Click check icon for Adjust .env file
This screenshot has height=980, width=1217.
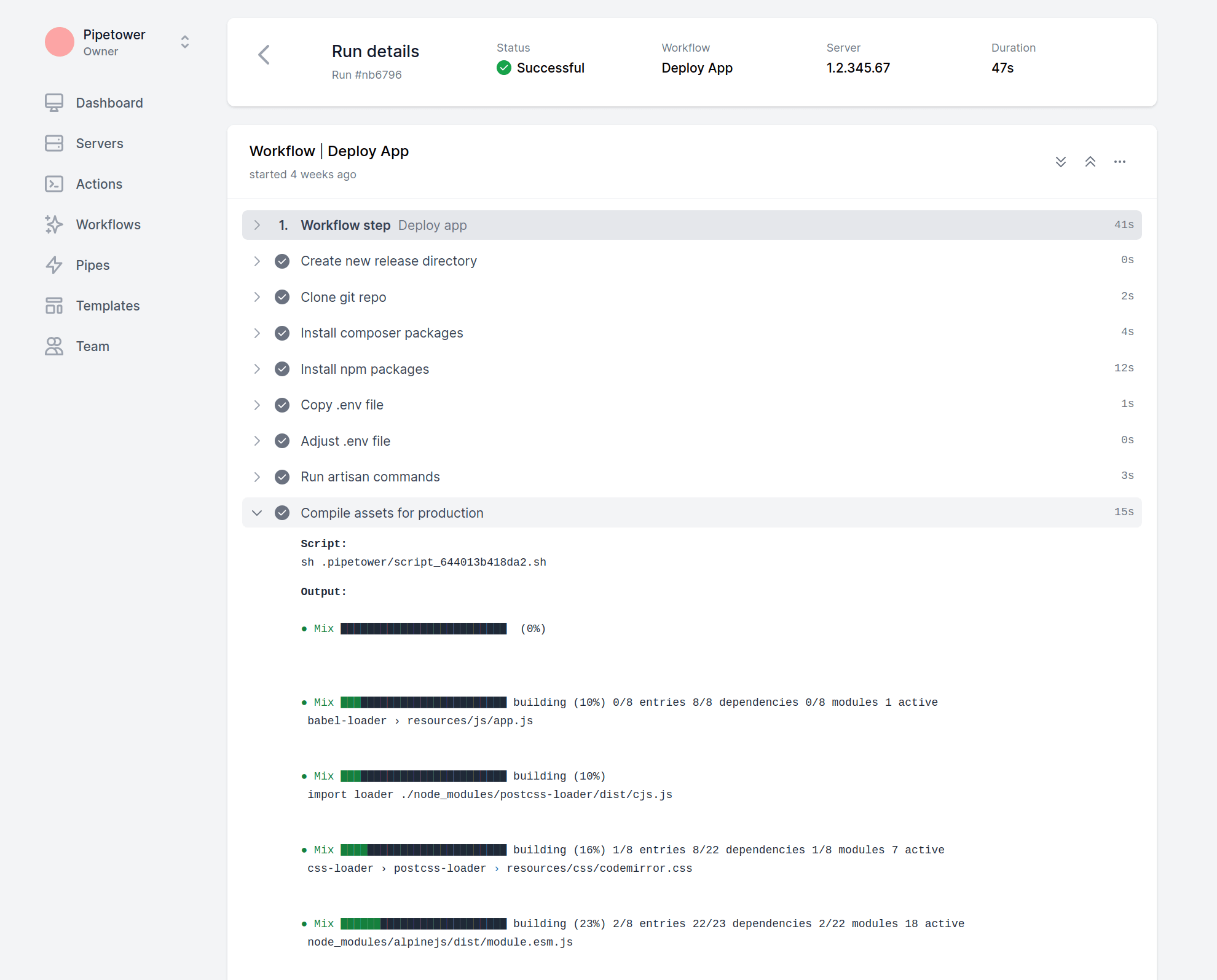pyautogui.click(x=282, y=441)
